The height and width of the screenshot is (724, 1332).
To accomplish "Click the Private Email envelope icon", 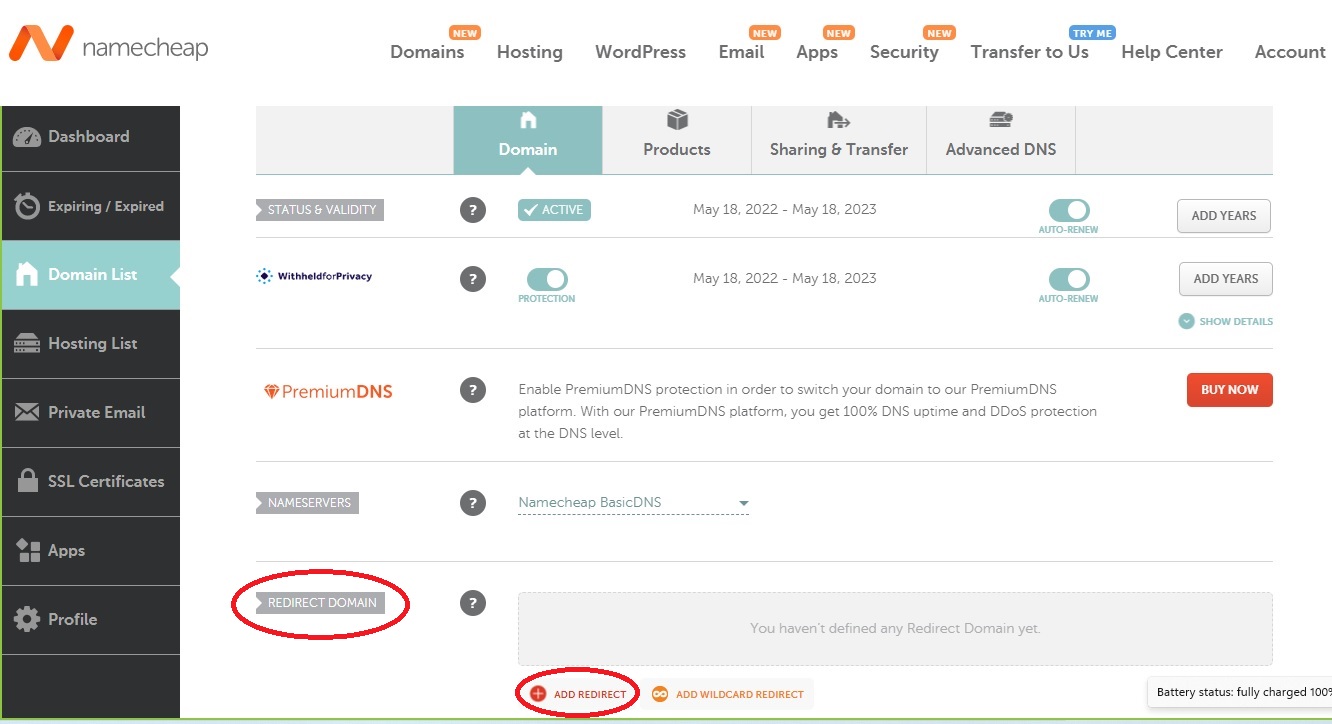I will [x=27, y=412].
